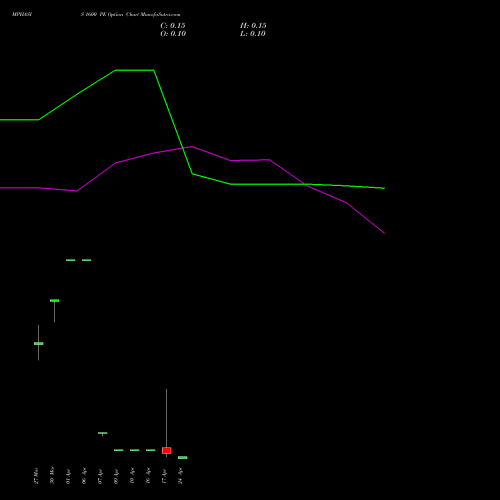This screenshot has height=500, width=500.
Task: Click the low value 'L: 0.10'
Action: pyautogui.click(x=253, y=34)
